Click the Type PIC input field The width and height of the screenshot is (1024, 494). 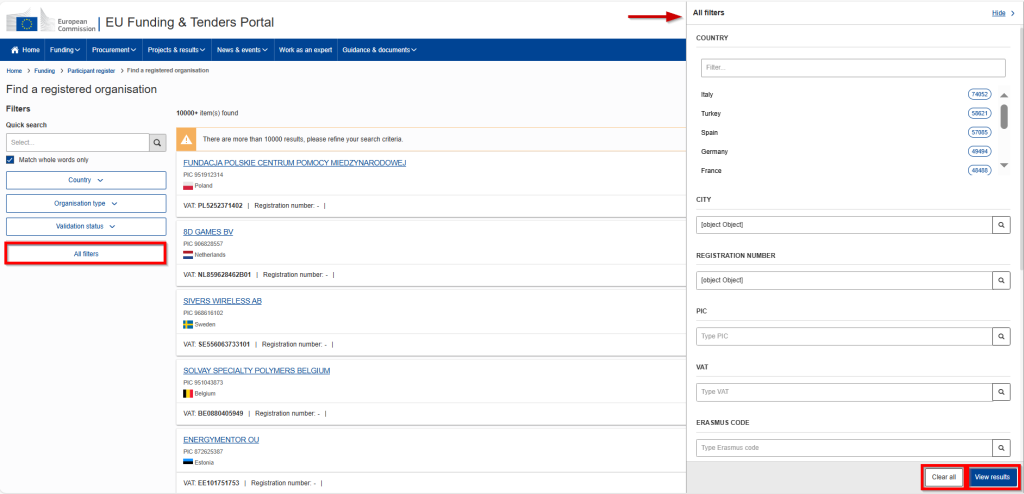coord(844,337)
